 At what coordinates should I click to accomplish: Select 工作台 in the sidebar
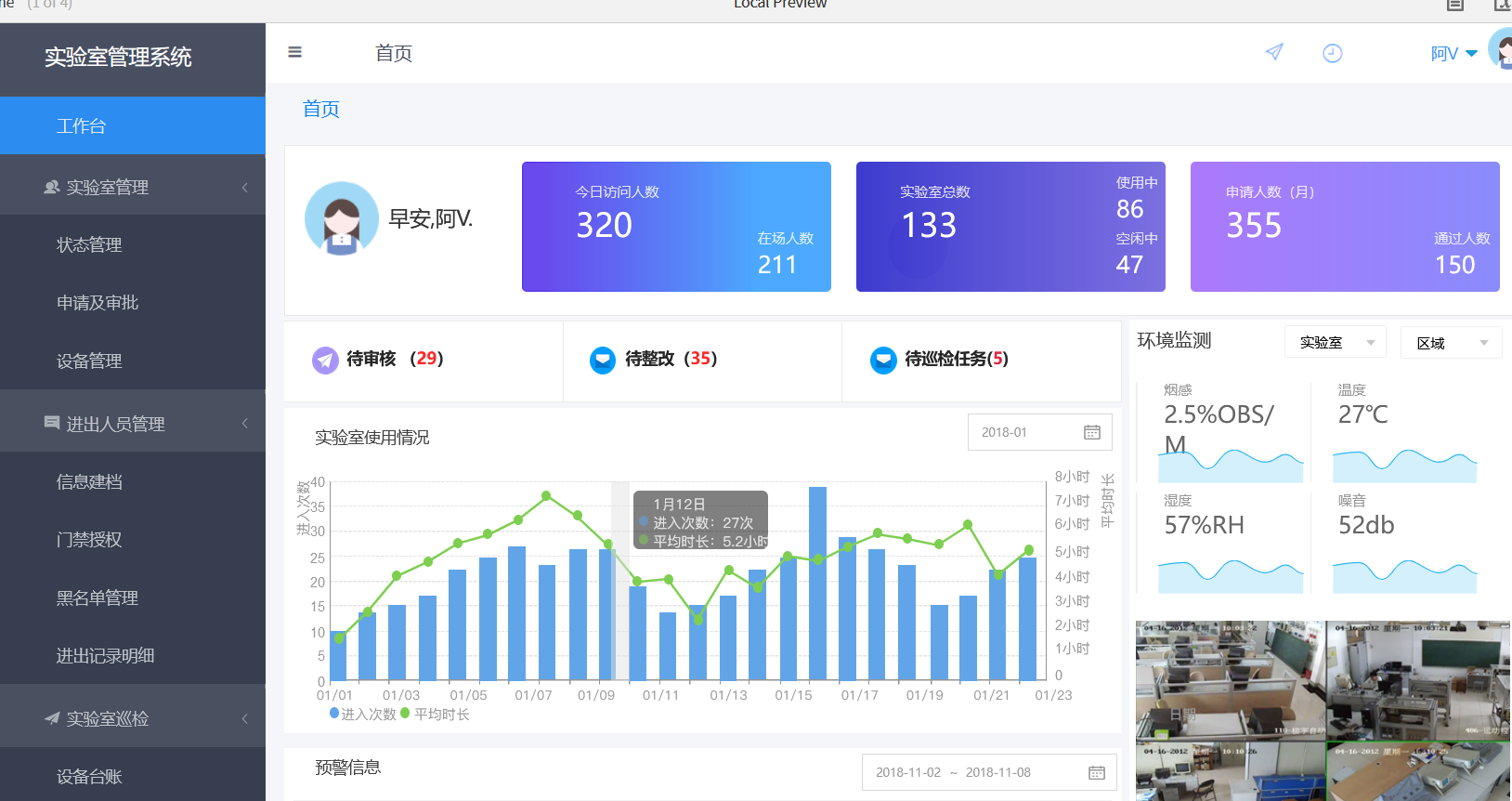point(133,125)
